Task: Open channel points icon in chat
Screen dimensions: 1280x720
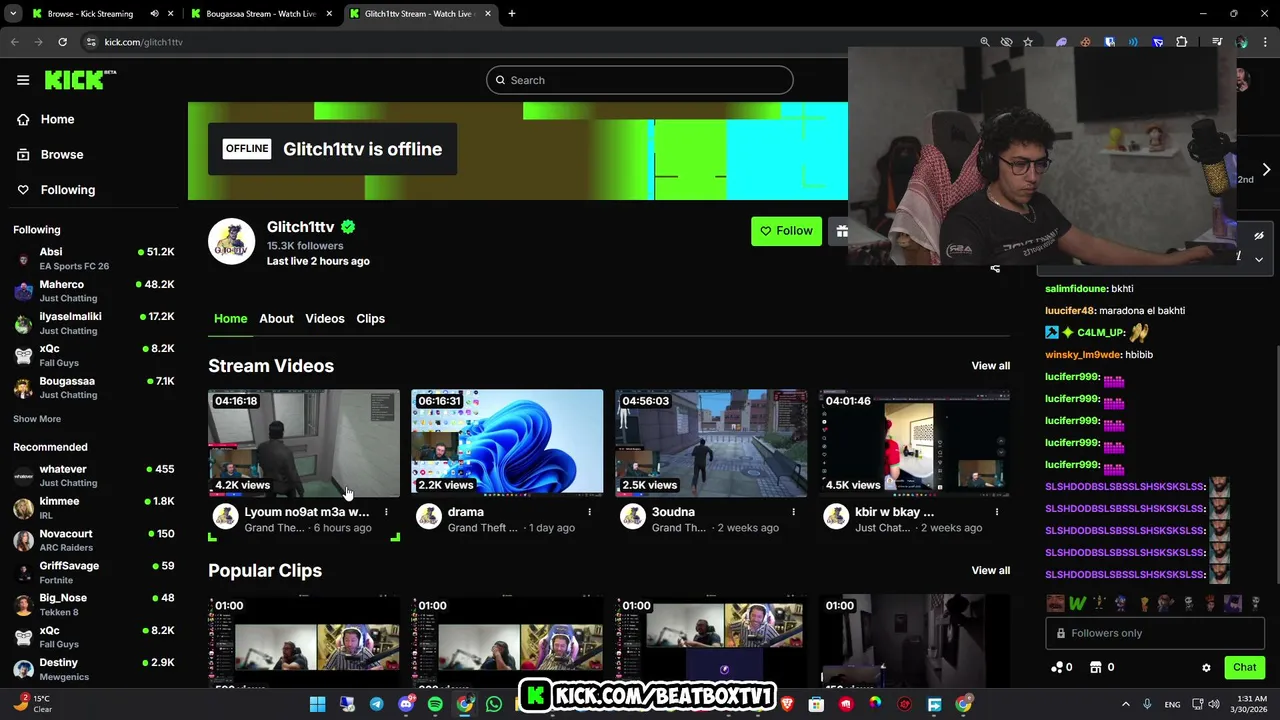Action: coord(1057,667)
